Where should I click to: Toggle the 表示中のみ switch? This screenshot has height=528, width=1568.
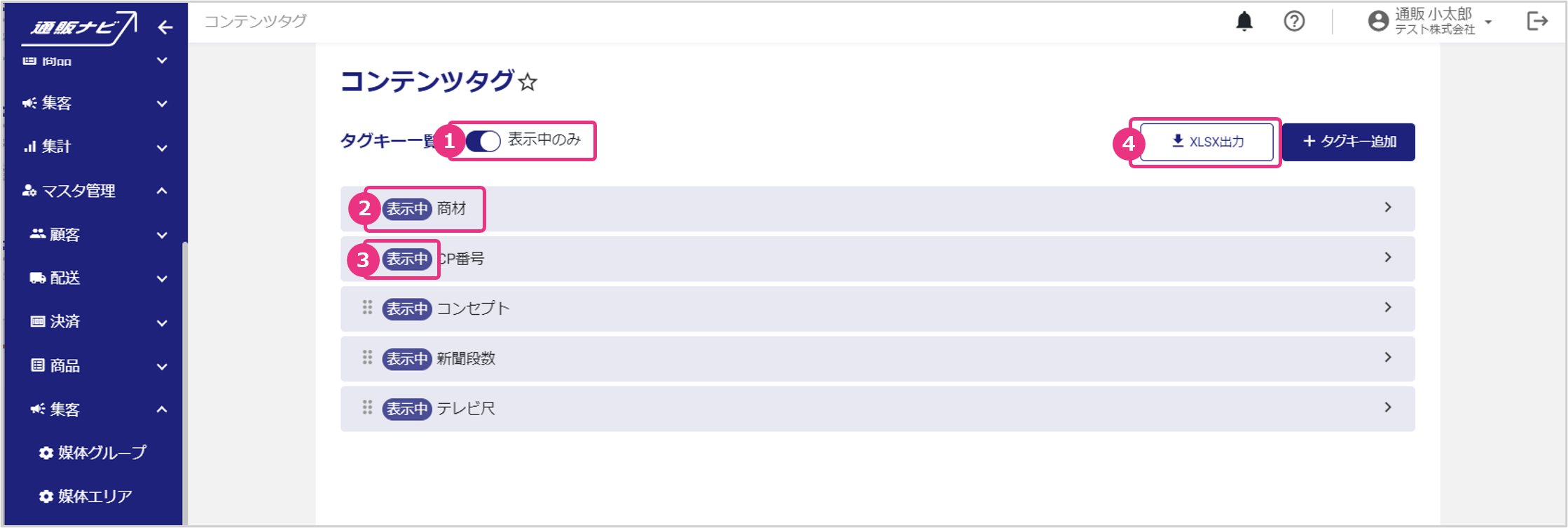click(x=483, y=141)
